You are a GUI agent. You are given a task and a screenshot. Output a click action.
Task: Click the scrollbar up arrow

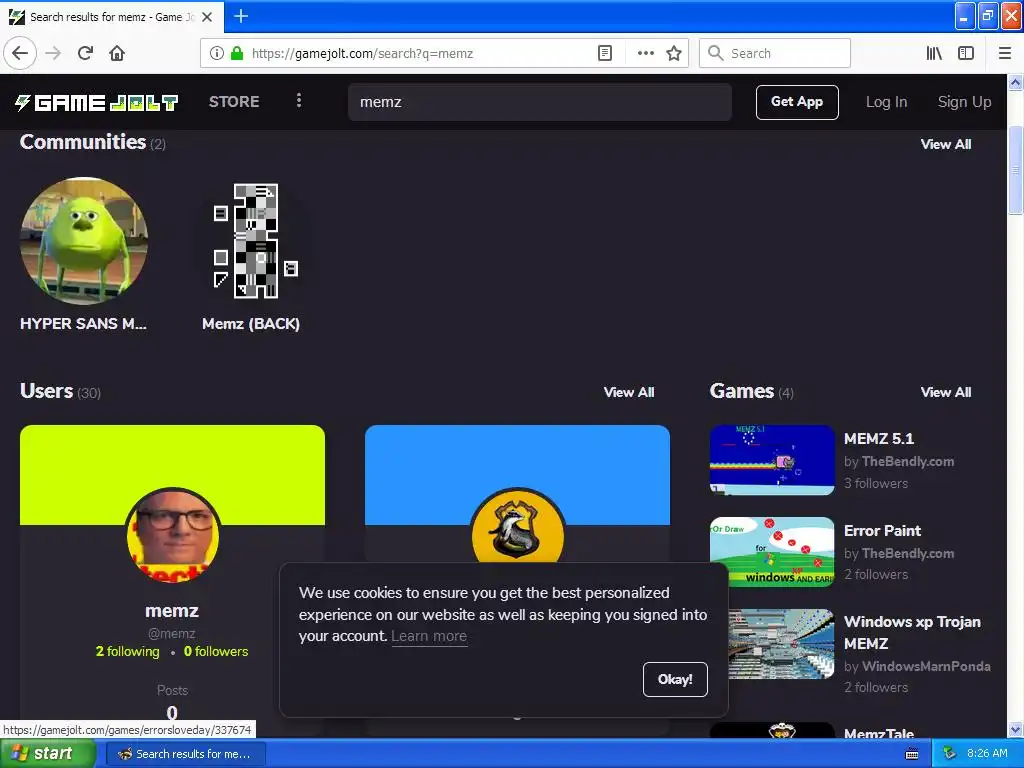click(x=1015, y=82)
